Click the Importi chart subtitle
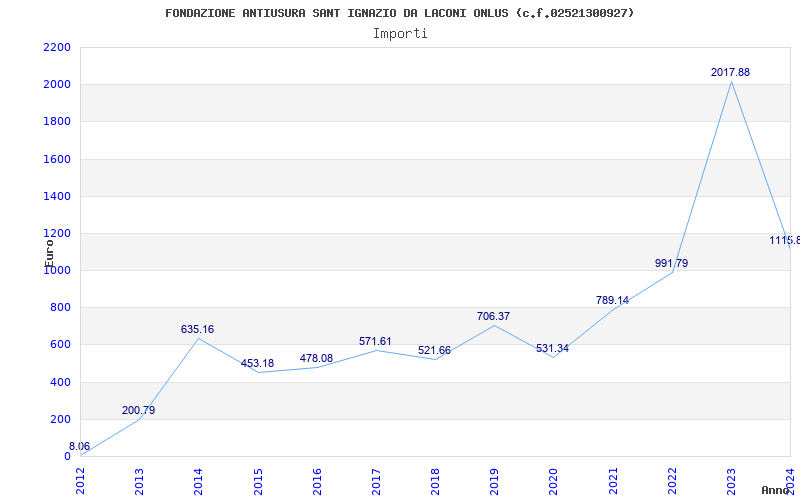The width and height of the screenshot is (800, 500). [400, 33]
